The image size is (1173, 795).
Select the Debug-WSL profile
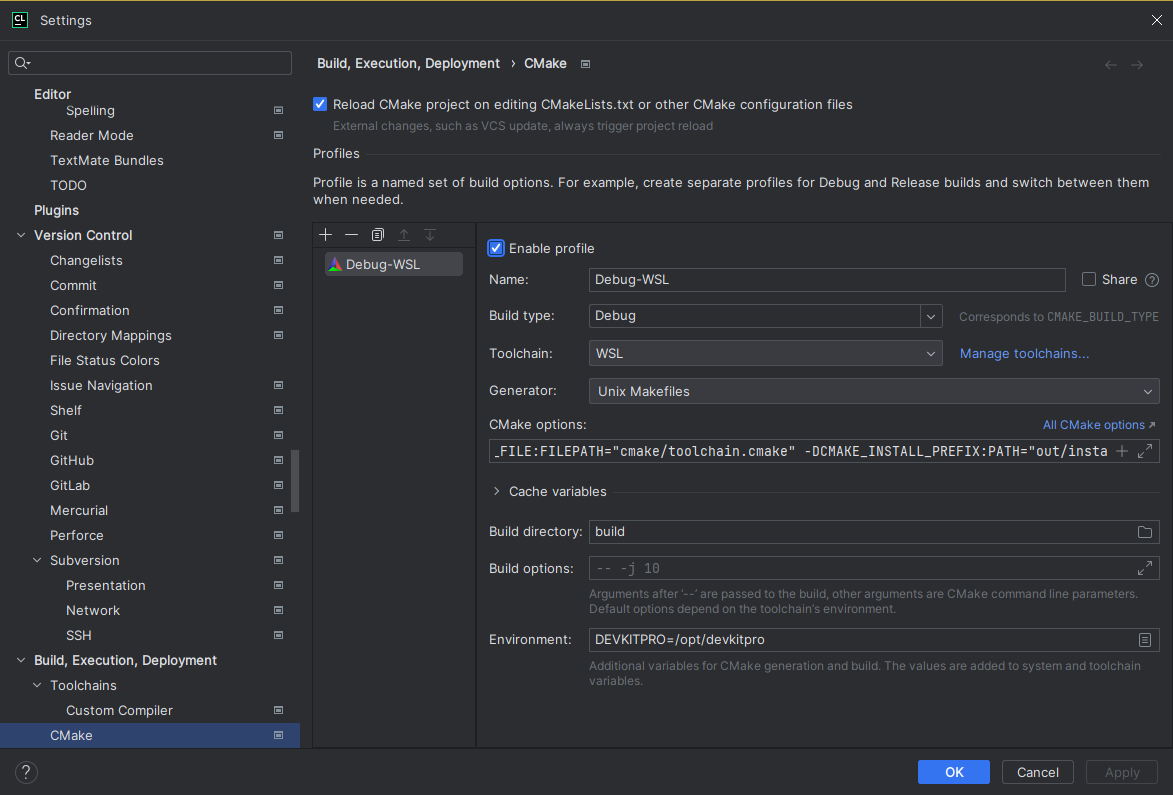(393, 264)
